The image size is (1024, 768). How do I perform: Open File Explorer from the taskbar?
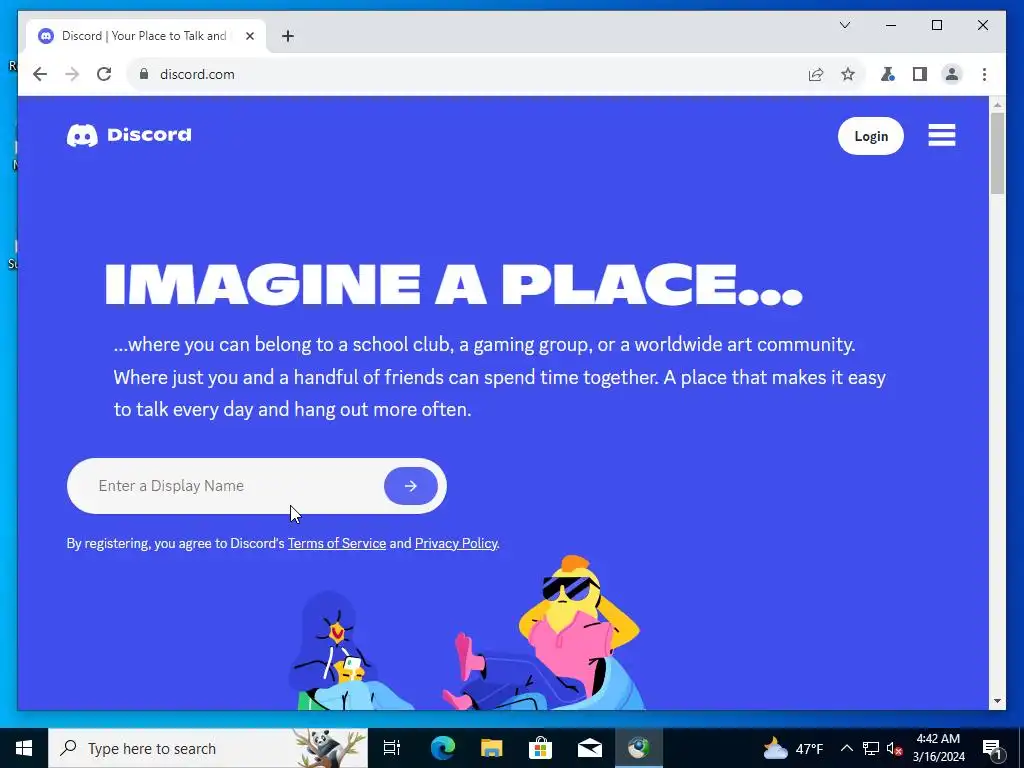tap(491, 748)
